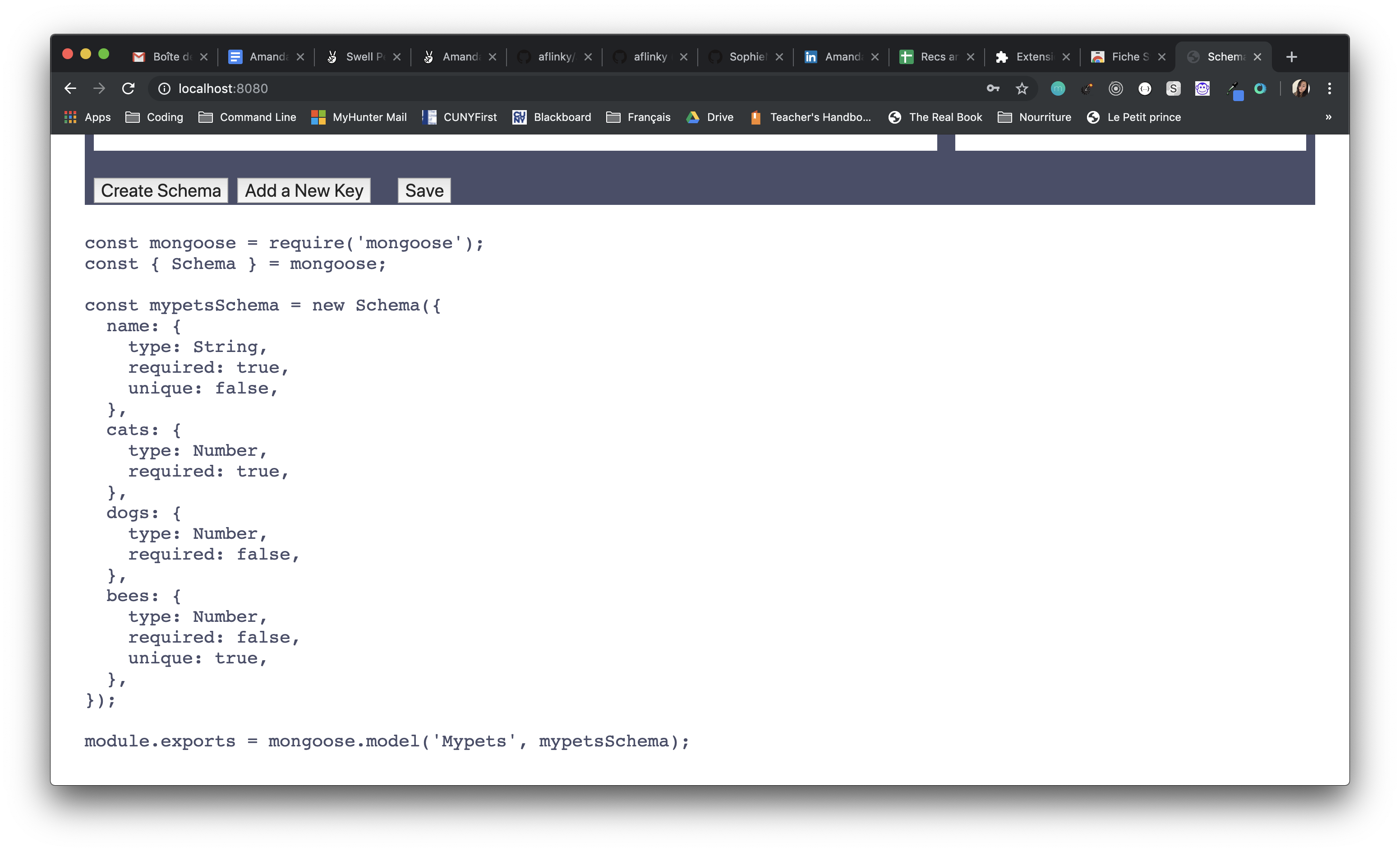Open the user profile avatar
The height and width of the screenshot is (852, 1400).
click(1301, 88)
